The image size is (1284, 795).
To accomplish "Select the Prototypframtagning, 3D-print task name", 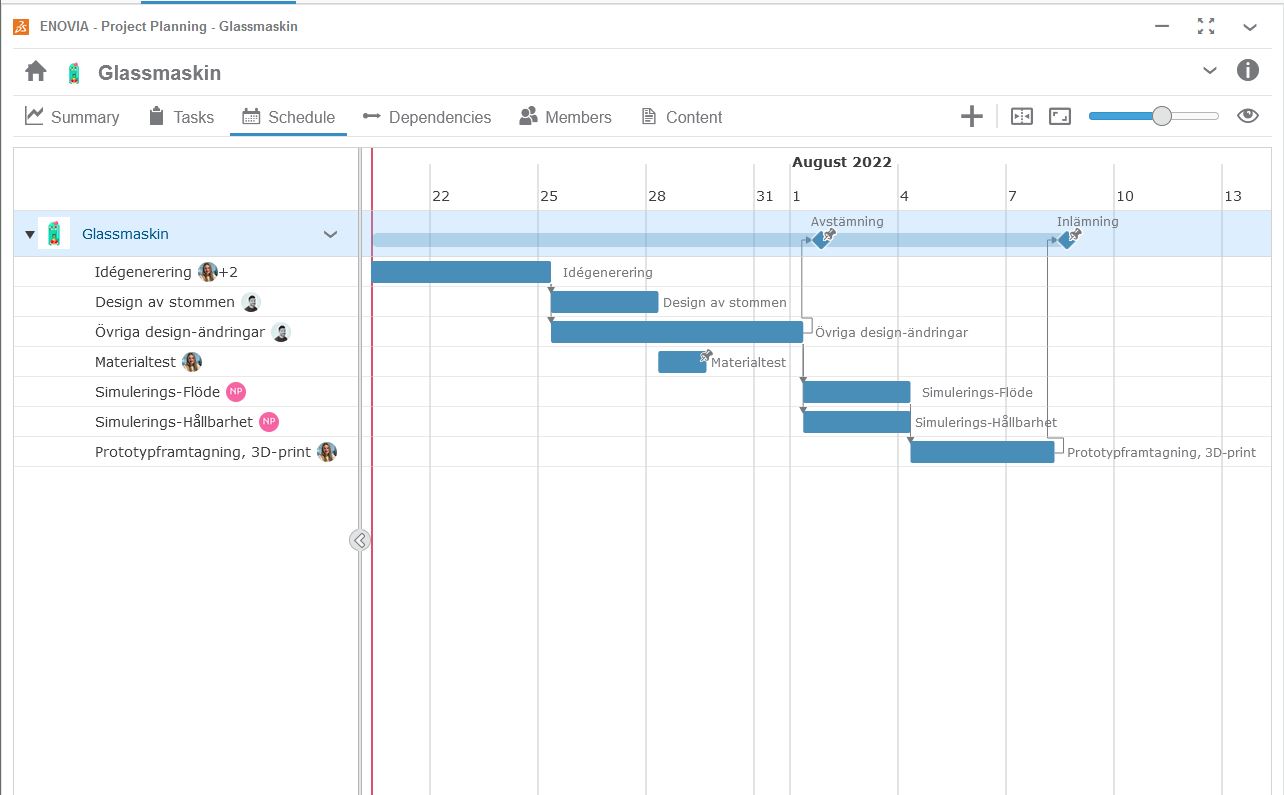I will [x=202, y=452].
